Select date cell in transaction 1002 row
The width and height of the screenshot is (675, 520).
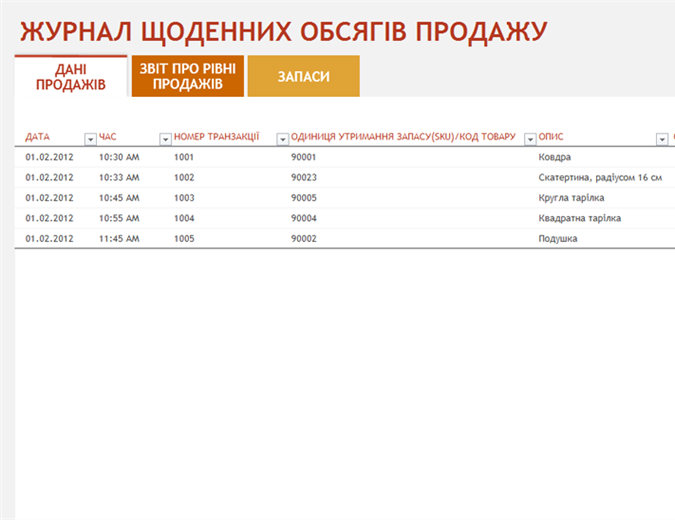click(50, 177)
